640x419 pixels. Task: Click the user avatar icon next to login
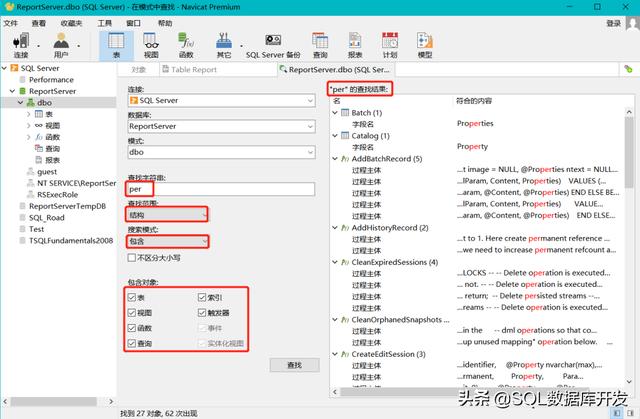point(633,24)
